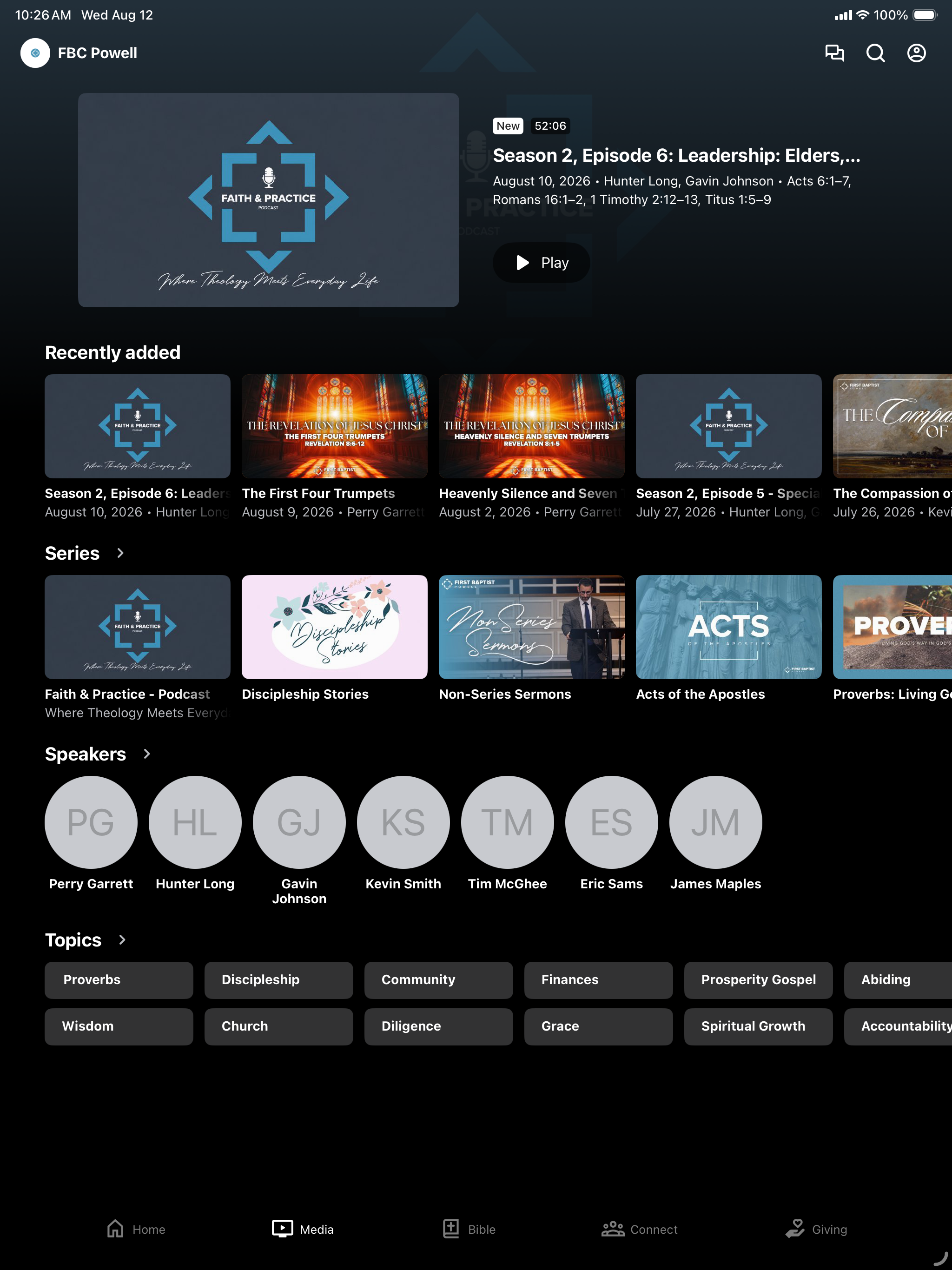Tap The First Four Trumpets title text
This screenshot has height=1270, width=952.
click(x=318, y=494)
